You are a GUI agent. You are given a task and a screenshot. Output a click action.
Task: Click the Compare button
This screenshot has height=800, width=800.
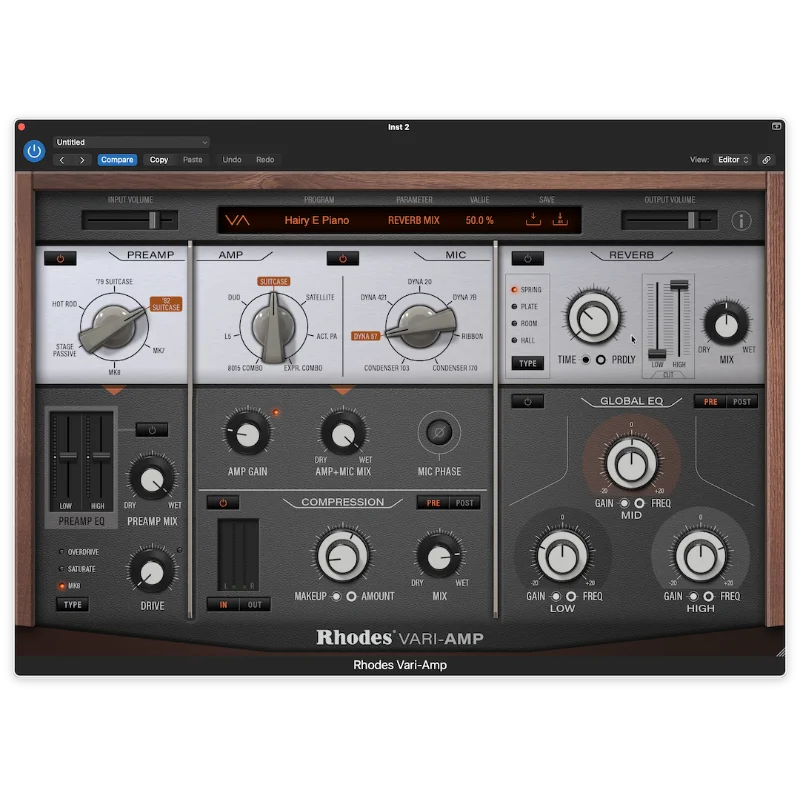117,160
